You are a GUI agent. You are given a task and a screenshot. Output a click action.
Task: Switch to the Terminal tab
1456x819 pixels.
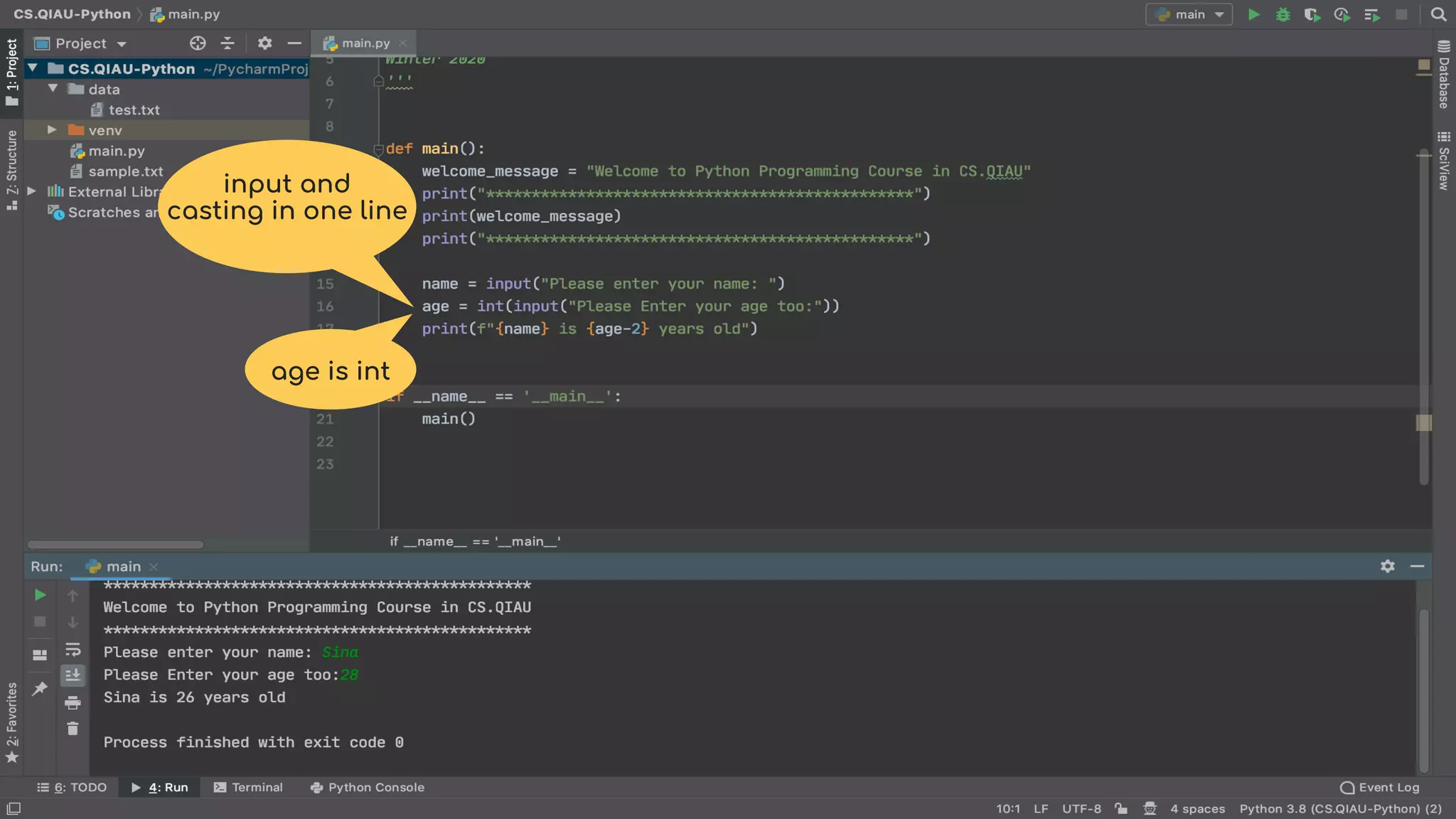pos(248,787)
